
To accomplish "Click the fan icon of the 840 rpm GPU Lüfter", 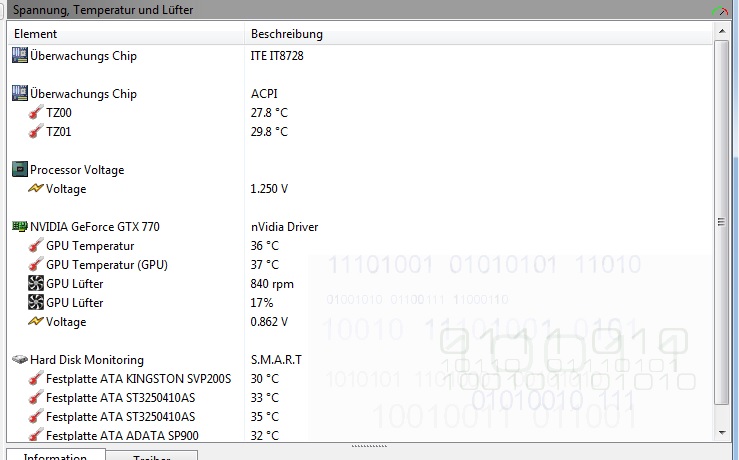I will [x=36, y=283].
